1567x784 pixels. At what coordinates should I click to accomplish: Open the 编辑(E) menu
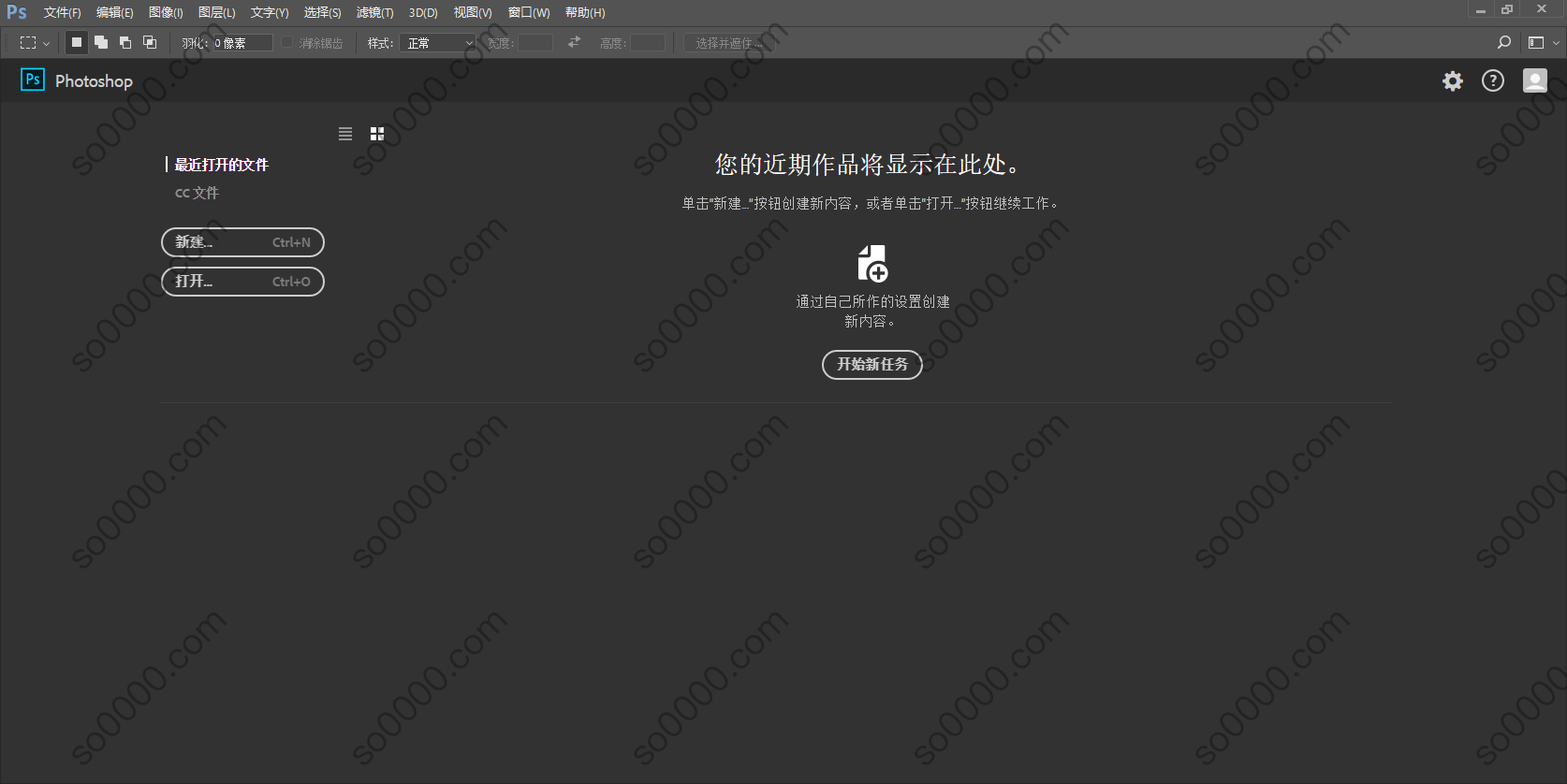[114, 12]
